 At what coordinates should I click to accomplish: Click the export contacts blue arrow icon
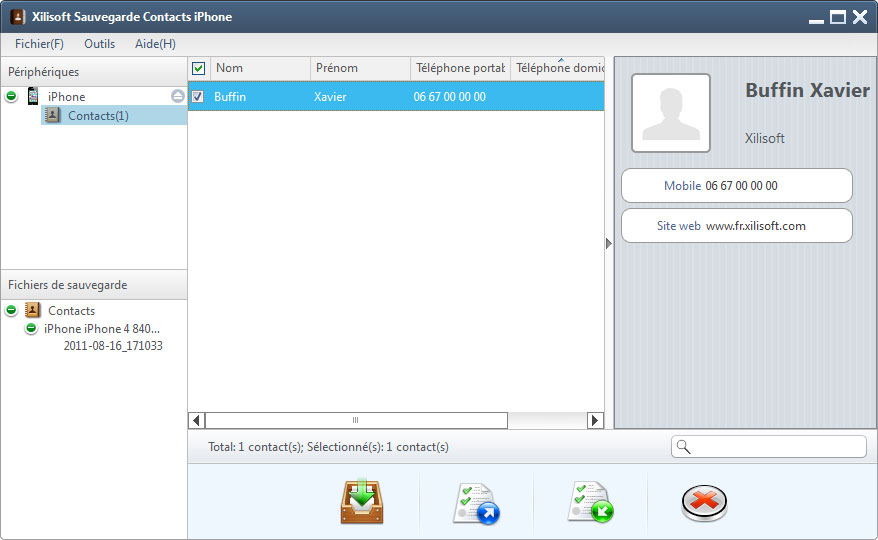click(x=477, y=503)
